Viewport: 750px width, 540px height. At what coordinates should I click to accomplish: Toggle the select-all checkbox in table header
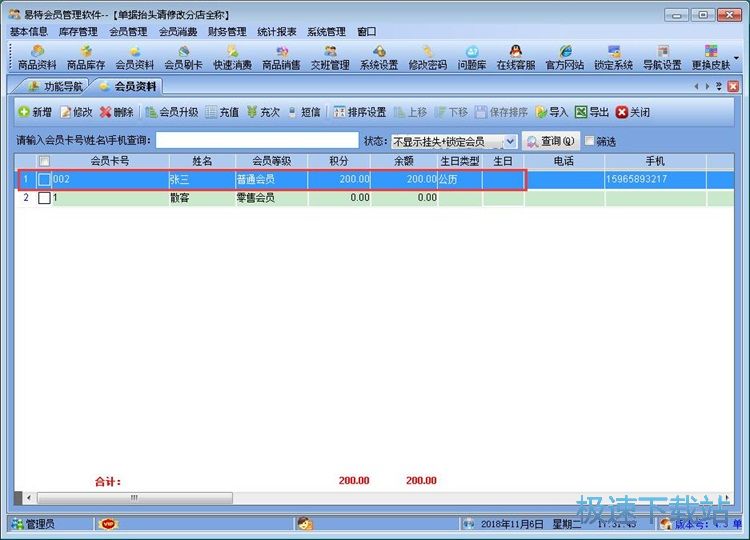[44, 161]
